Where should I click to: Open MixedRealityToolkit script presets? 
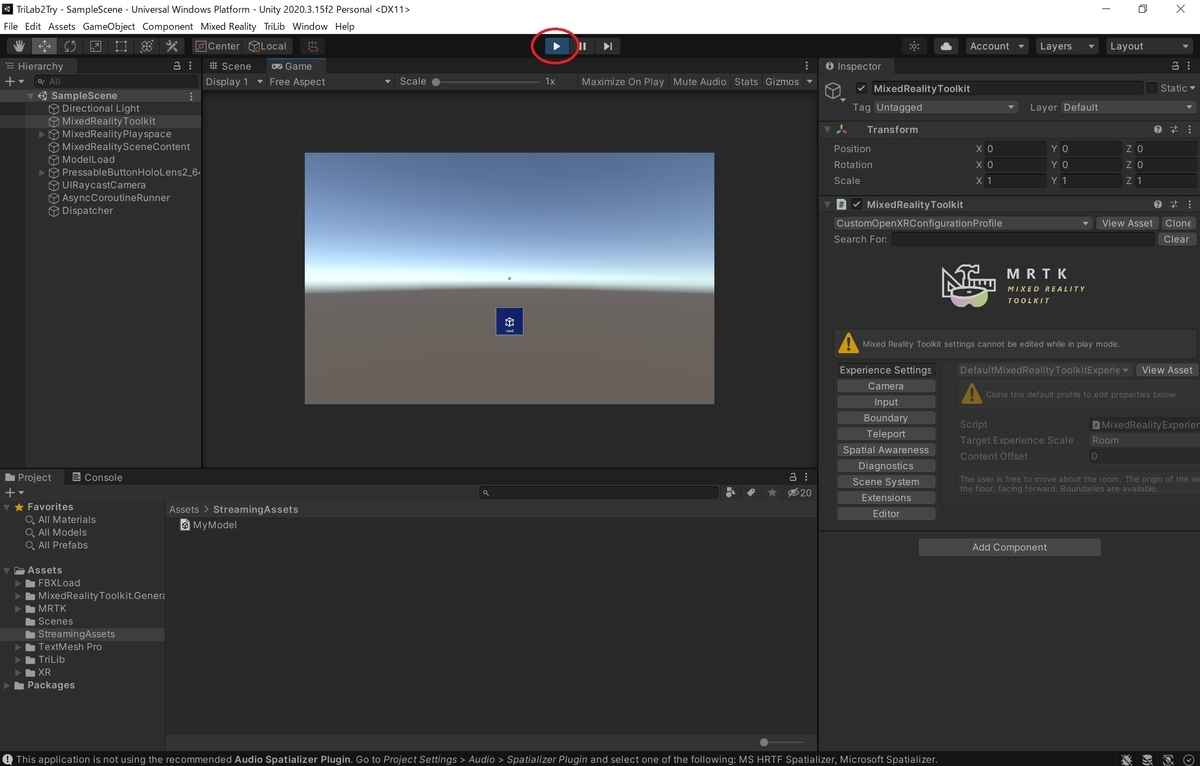pyautogui.click(x=1174, y=204)
